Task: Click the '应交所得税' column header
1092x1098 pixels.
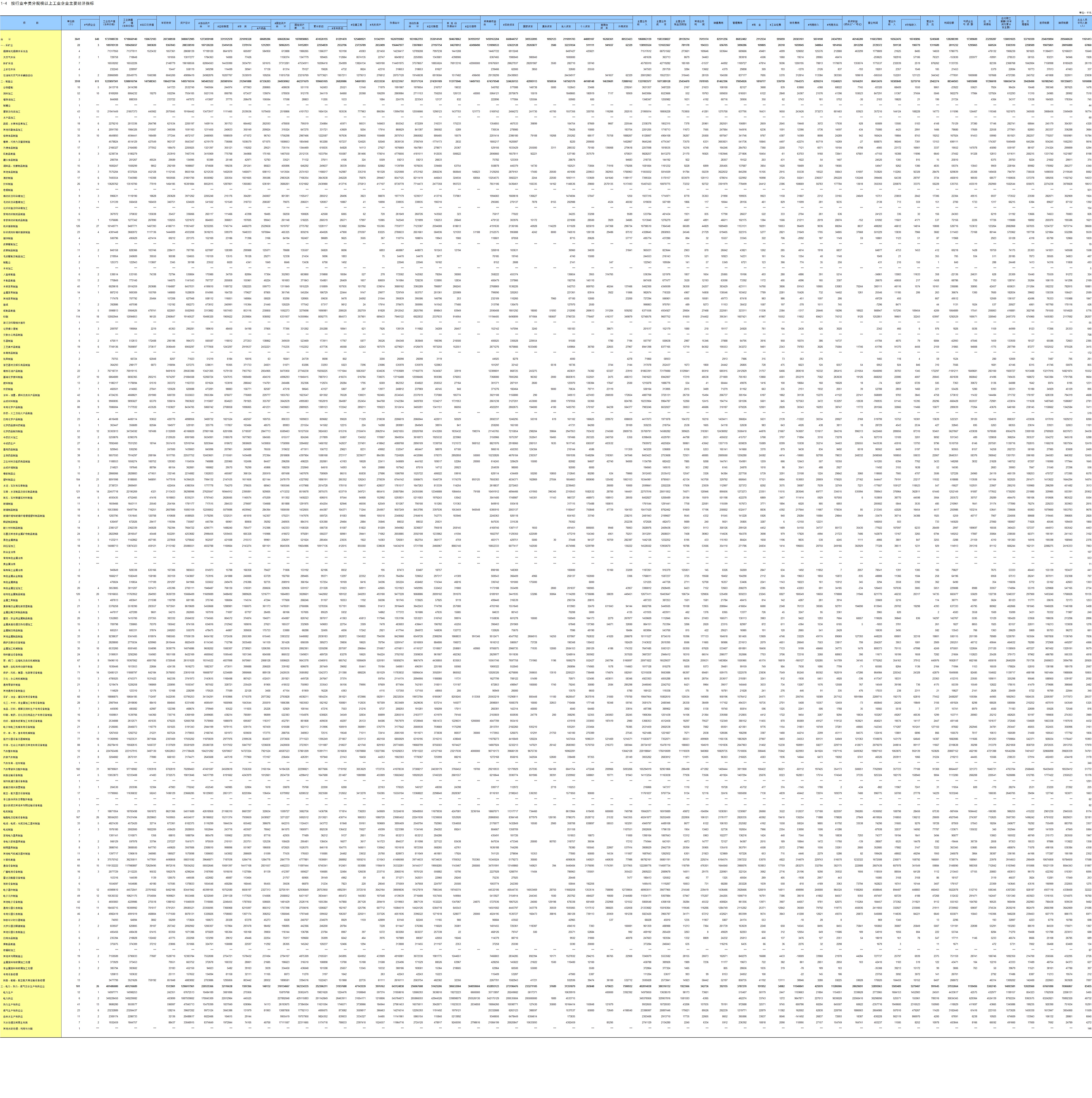Action: tap(987, 23)
